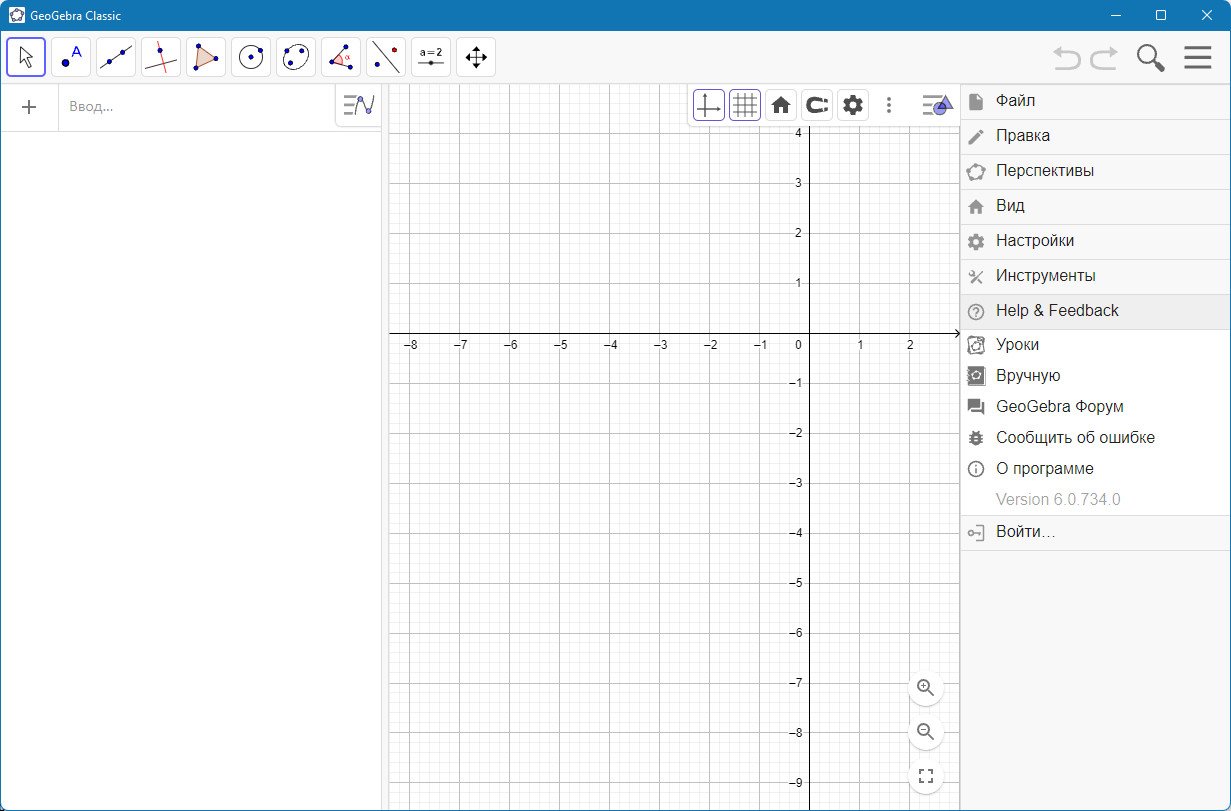
Task: Enter fullscreen mode button
Action: [926, 776]
